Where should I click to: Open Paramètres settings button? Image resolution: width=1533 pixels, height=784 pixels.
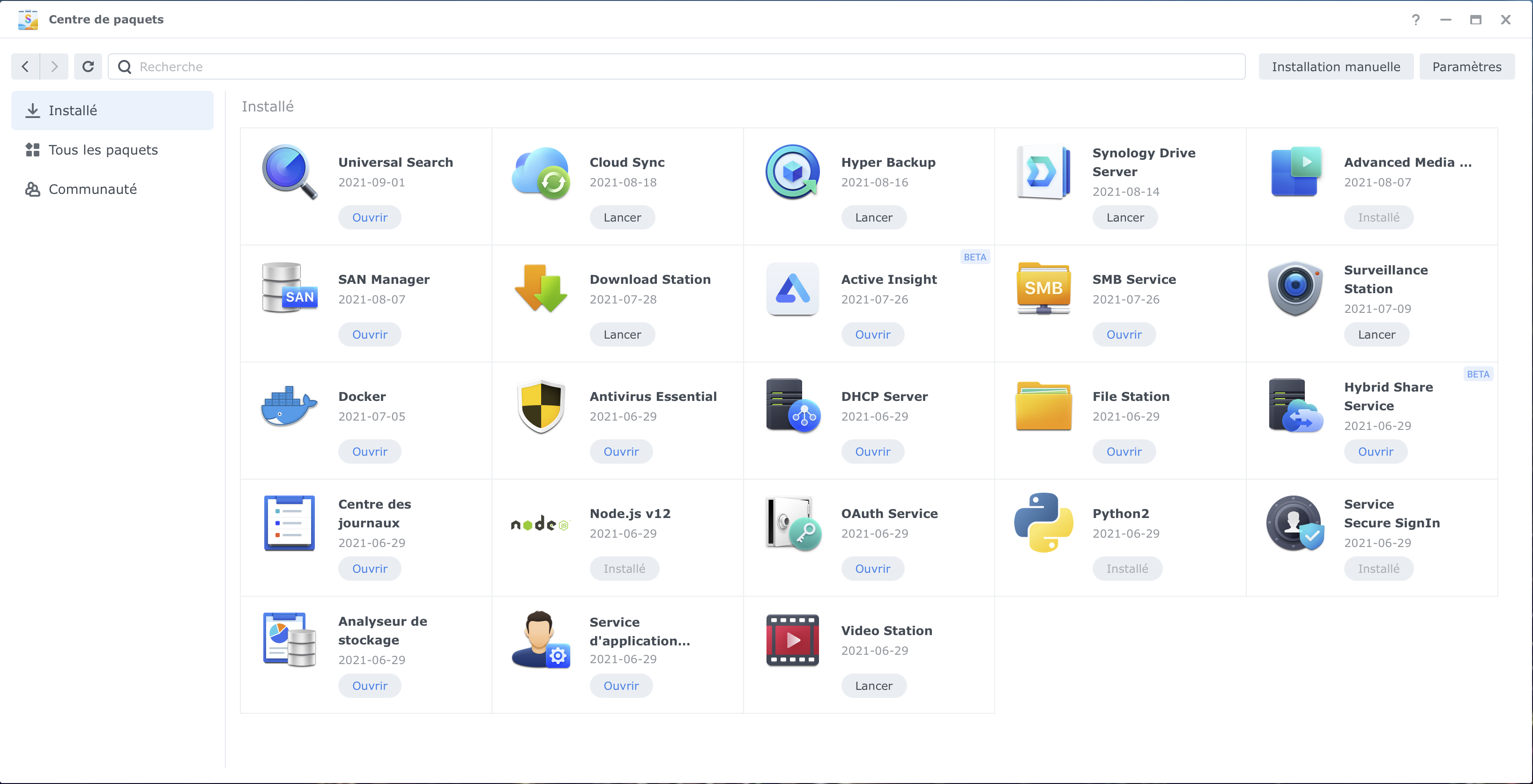coord(1466,67)
